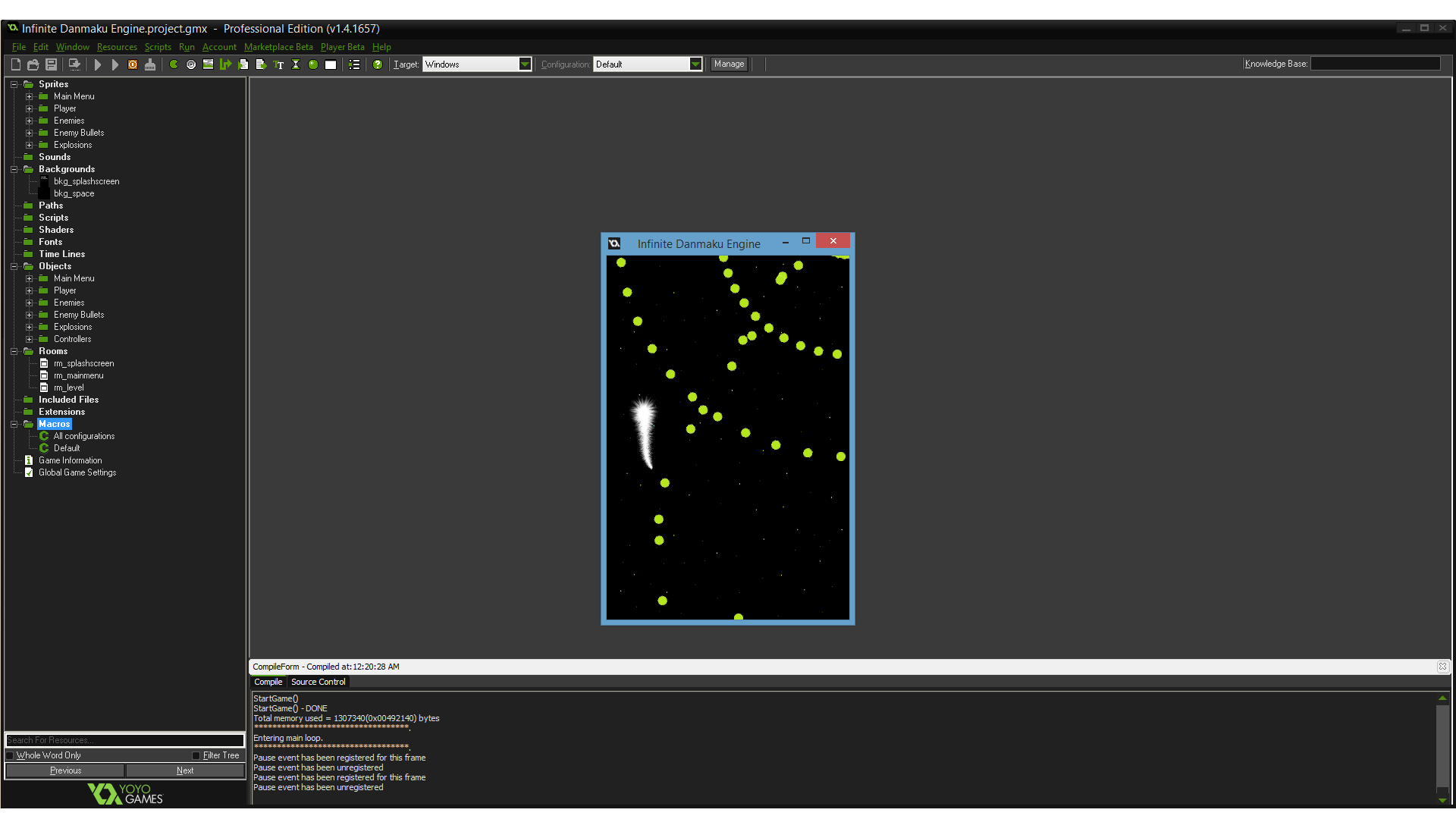This screenshot has height=819, width=1456.
Task: Select the Clean cache broom icon
Action: click(149, 64)
